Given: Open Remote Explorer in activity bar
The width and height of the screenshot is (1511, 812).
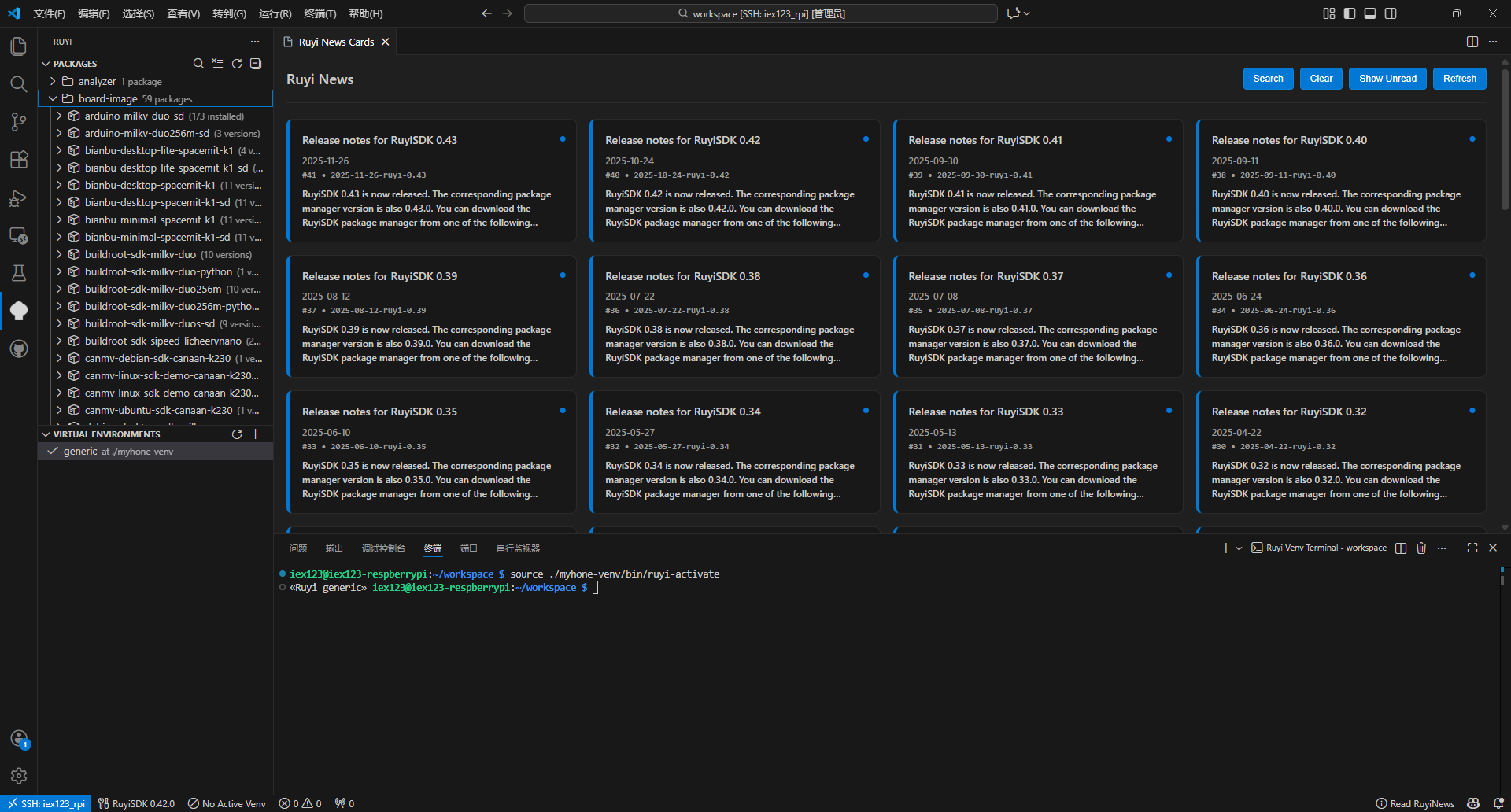Looking at the screenshot, I should pyautogui.click(x=19, y=235).
